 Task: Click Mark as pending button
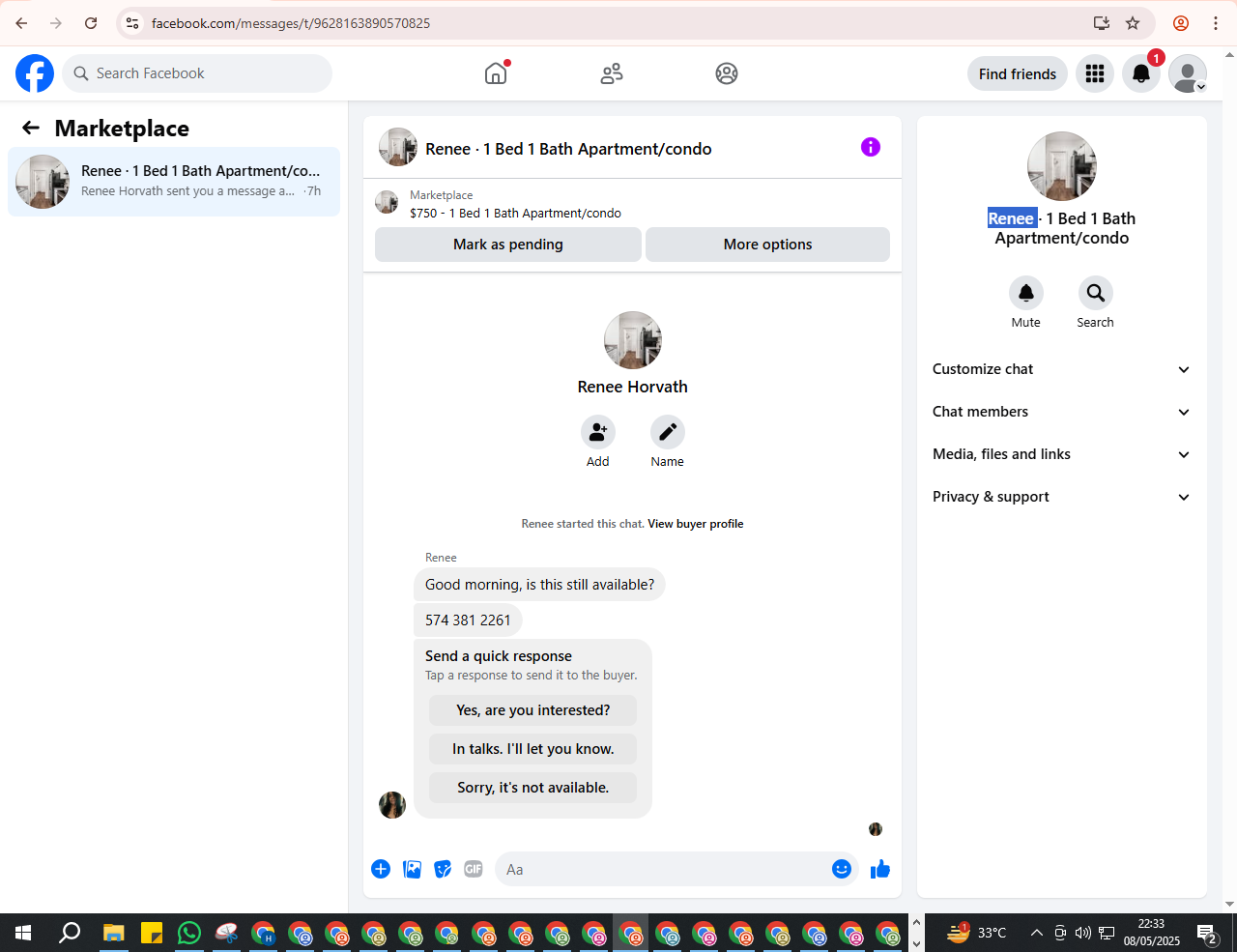point(508,245)
